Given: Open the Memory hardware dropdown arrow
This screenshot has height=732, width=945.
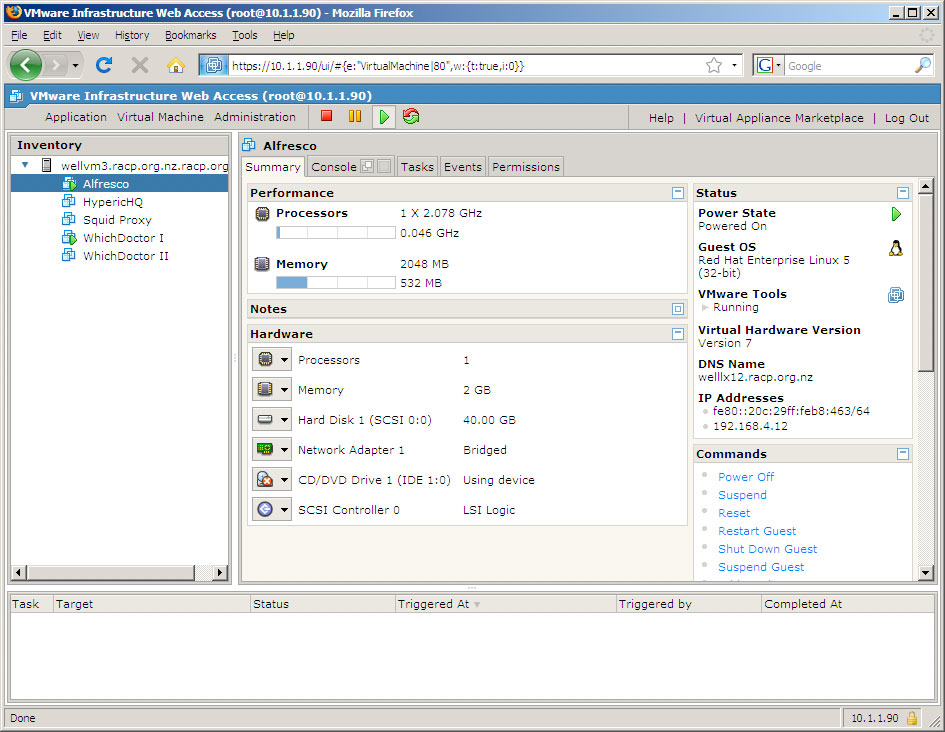Looking at the screenshot, I should click(284, 389).
